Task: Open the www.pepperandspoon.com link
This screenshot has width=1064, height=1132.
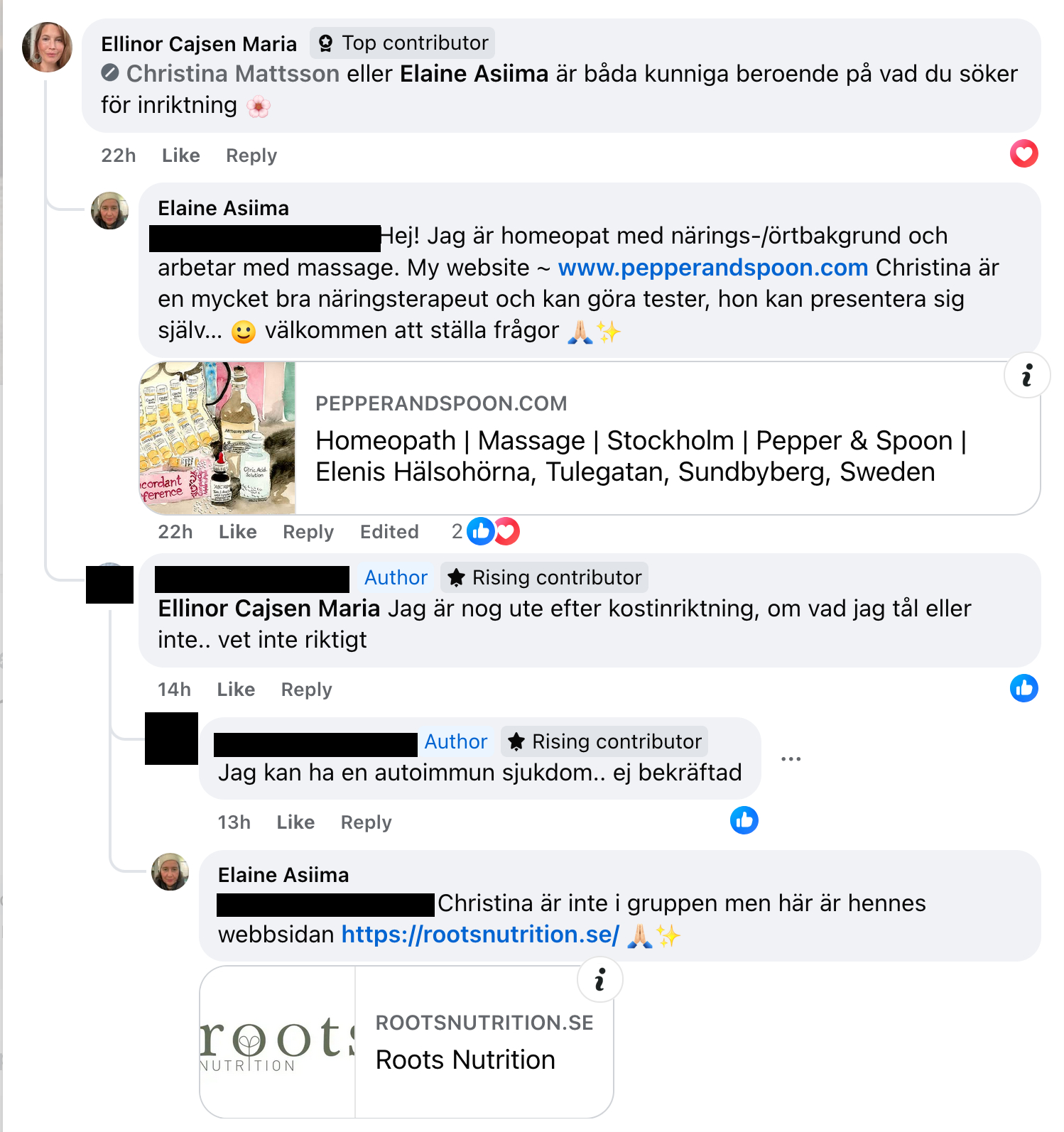Action: 713,268
